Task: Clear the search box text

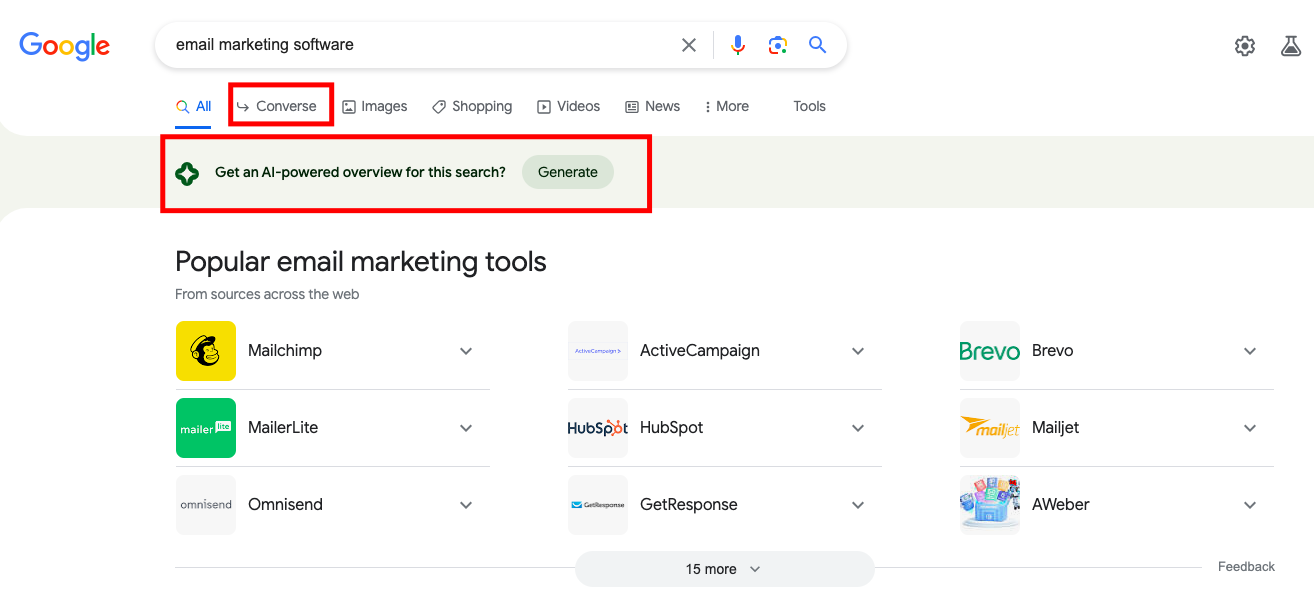Action: [x=689, y=45]
